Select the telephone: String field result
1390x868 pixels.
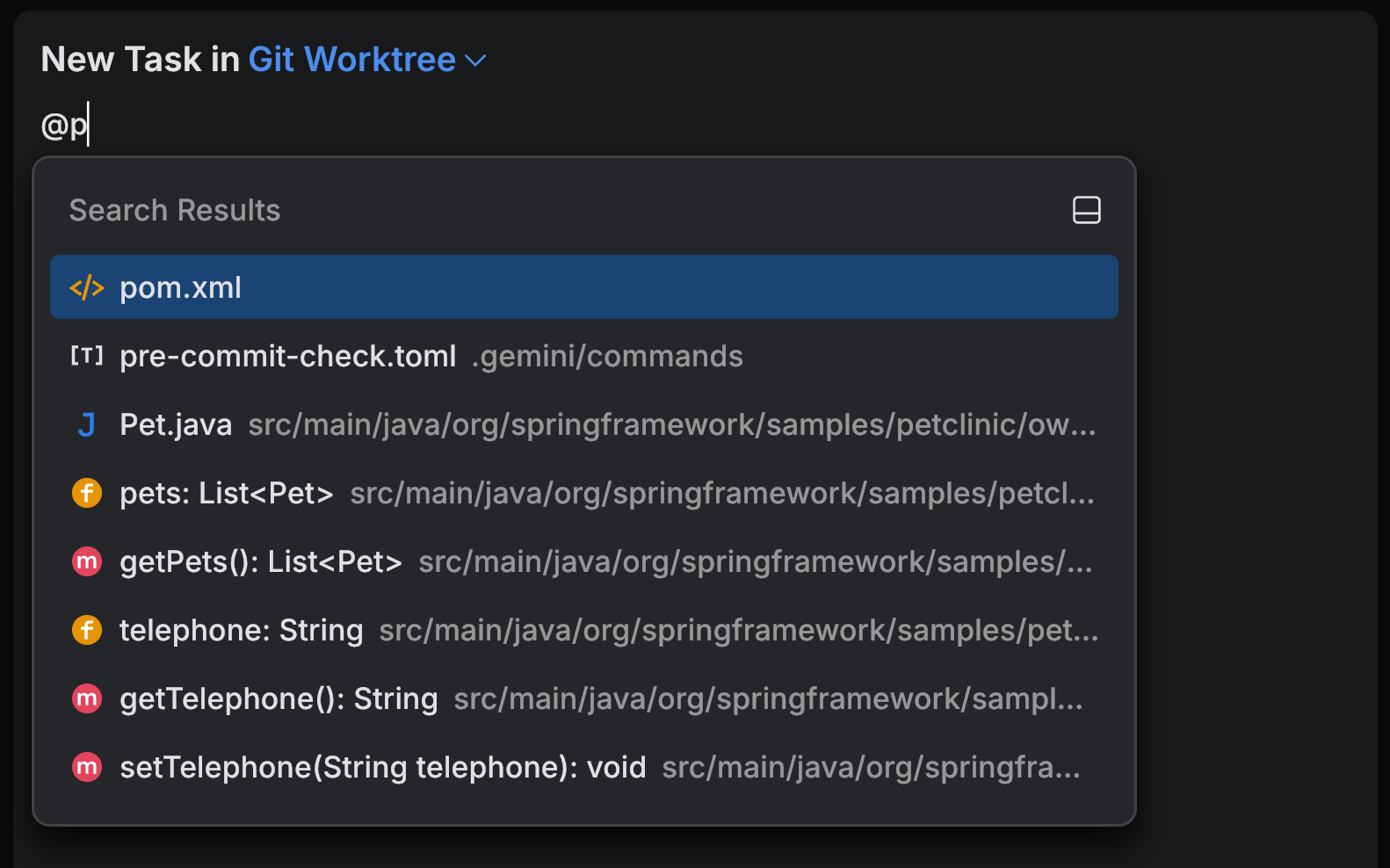[584, 630]
